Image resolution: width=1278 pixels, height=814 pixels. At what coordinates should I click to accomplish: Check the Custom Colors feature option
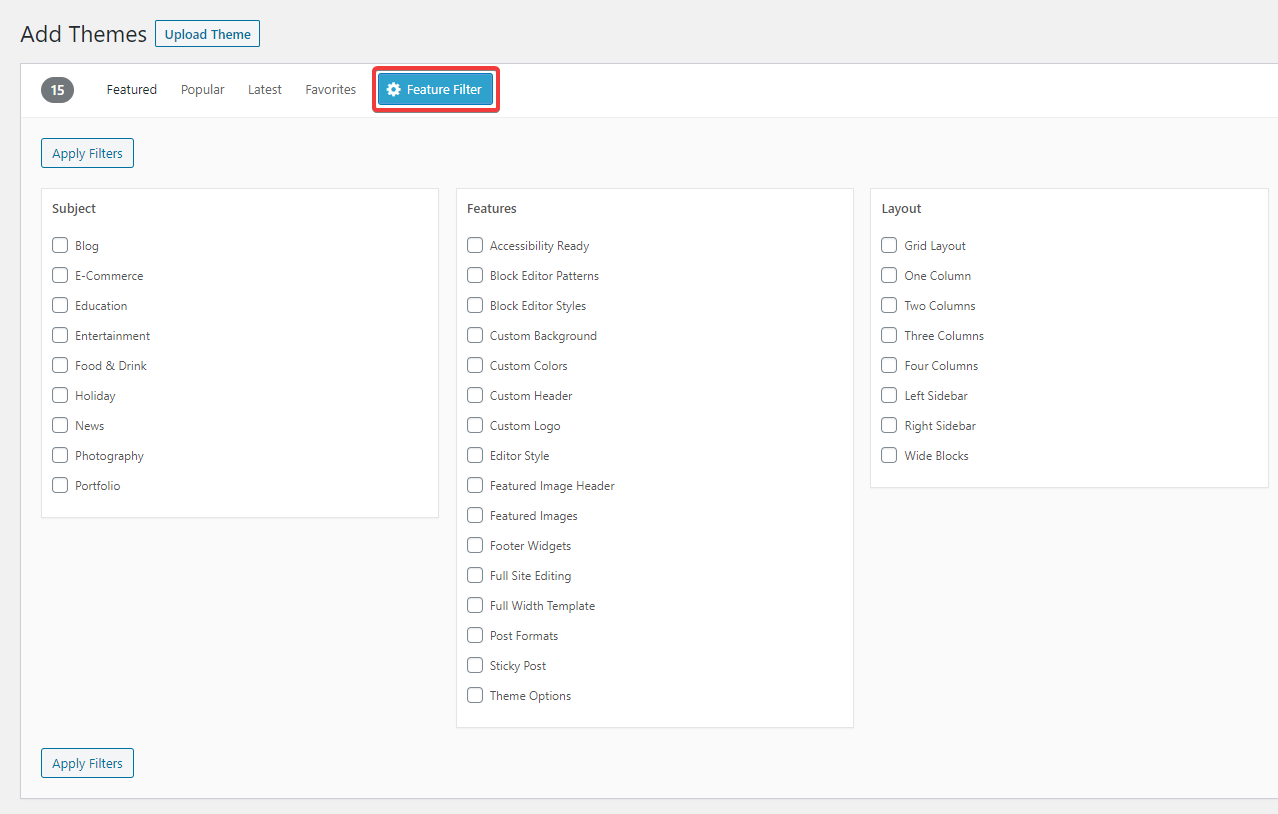[475, 365]
